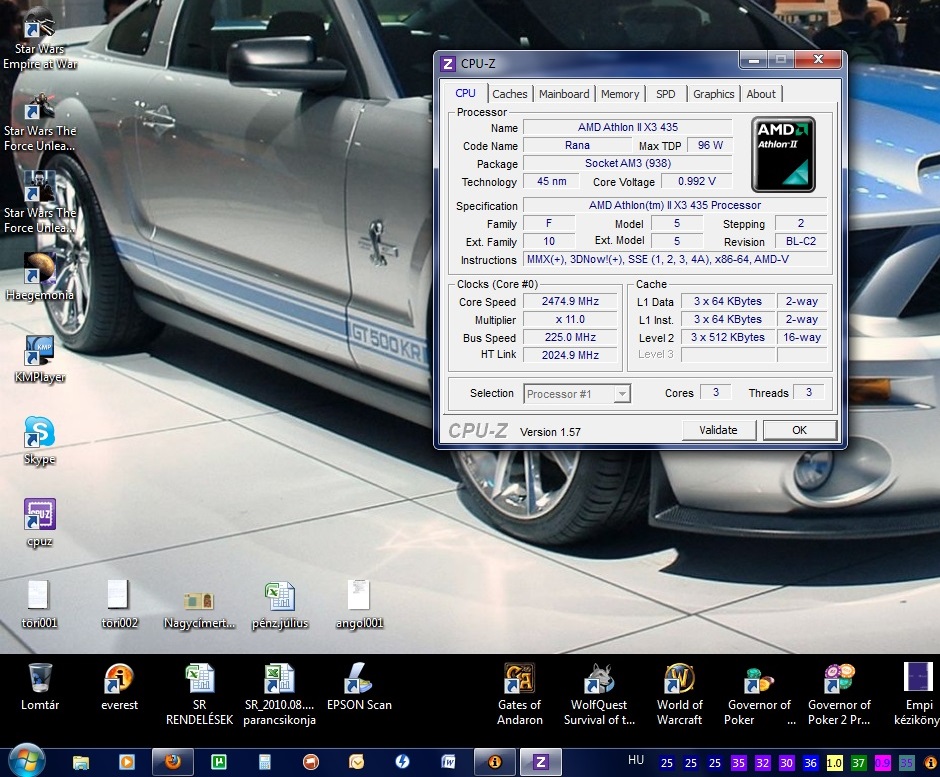Click the magenta 0.9 tray indicator

coord(882,763)
